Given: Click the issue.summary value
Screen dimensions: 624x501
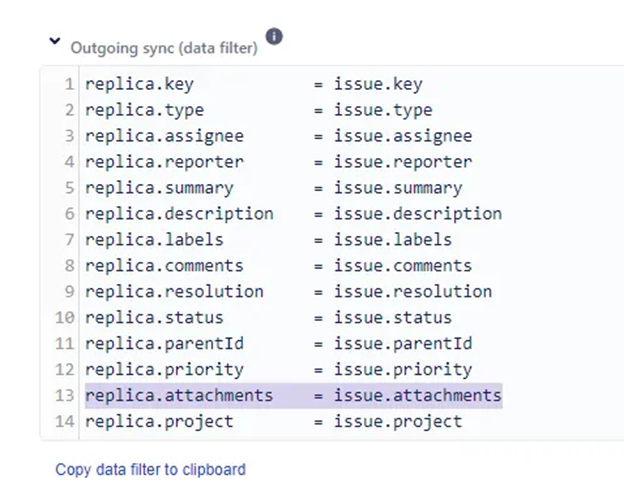Looking at the screenshot, I should [398, 188].
